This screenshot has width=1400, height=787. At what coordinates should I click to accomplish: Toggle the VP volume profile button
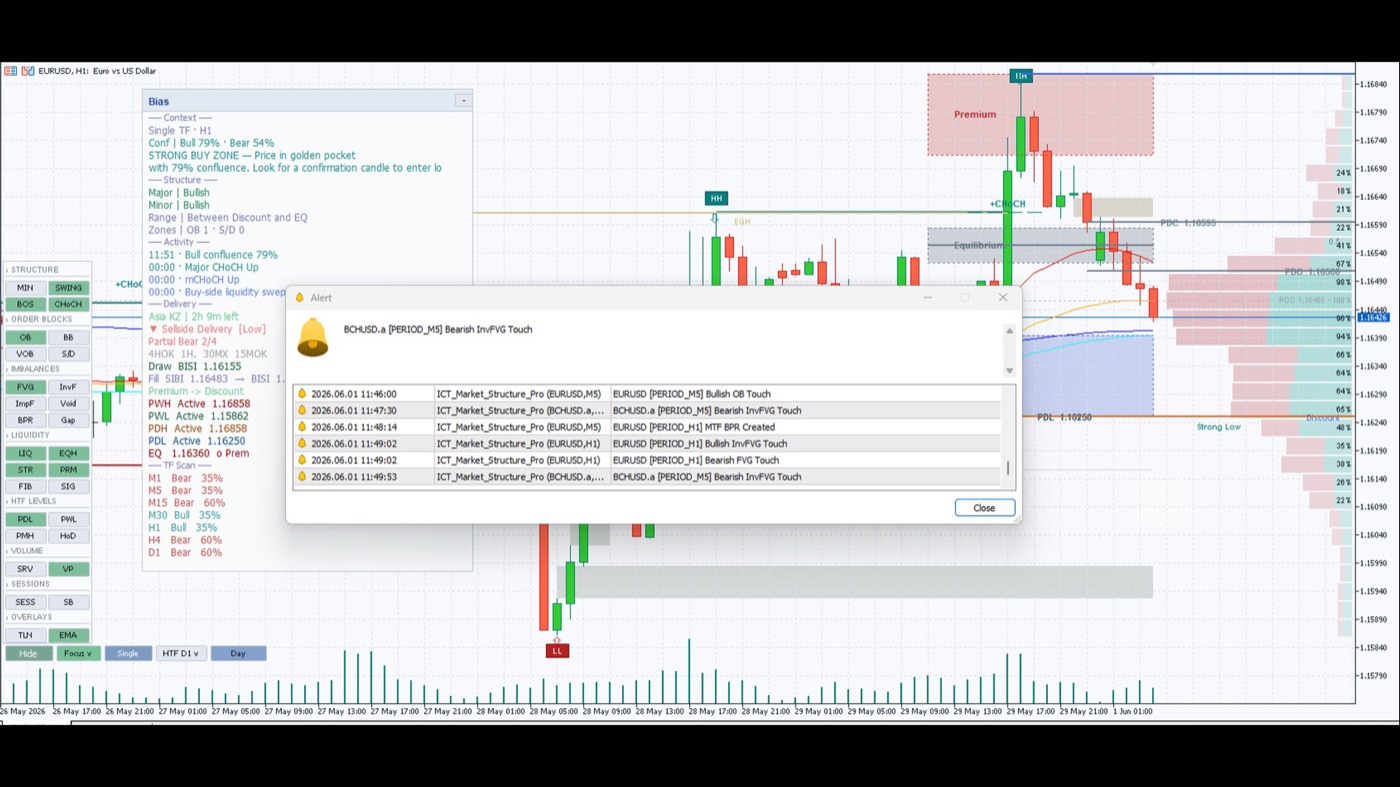coord(68,569)
